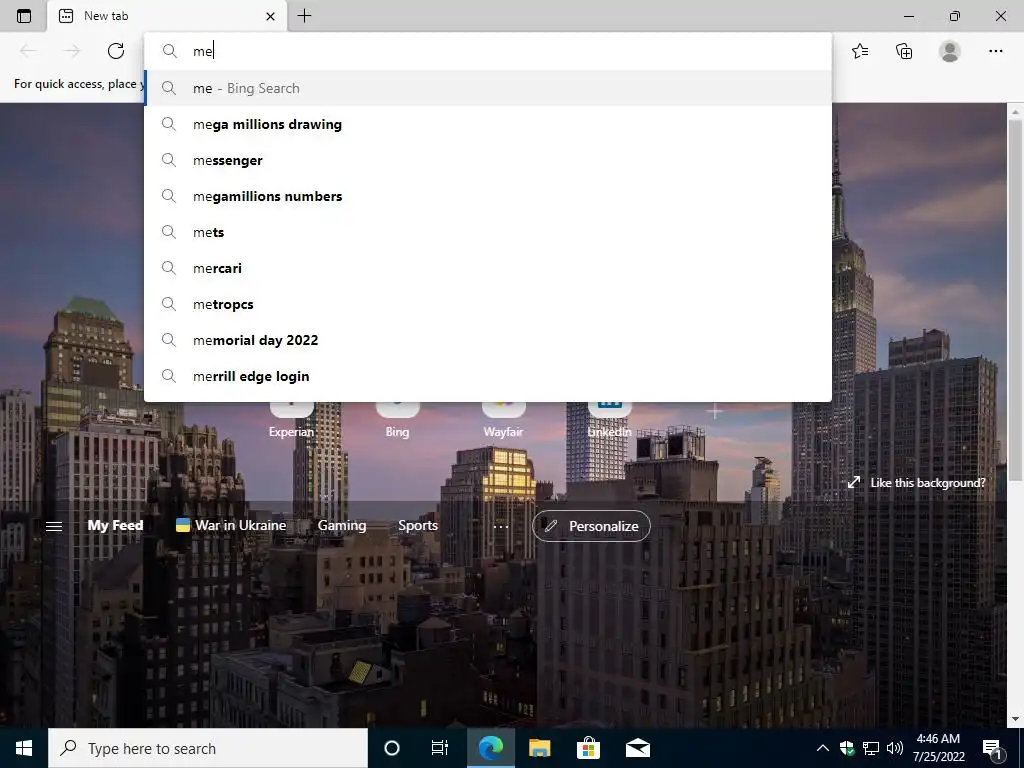Screen dimensions: 1024x768
Task: Open the Wayfair quick link
Action: (504, 420)
